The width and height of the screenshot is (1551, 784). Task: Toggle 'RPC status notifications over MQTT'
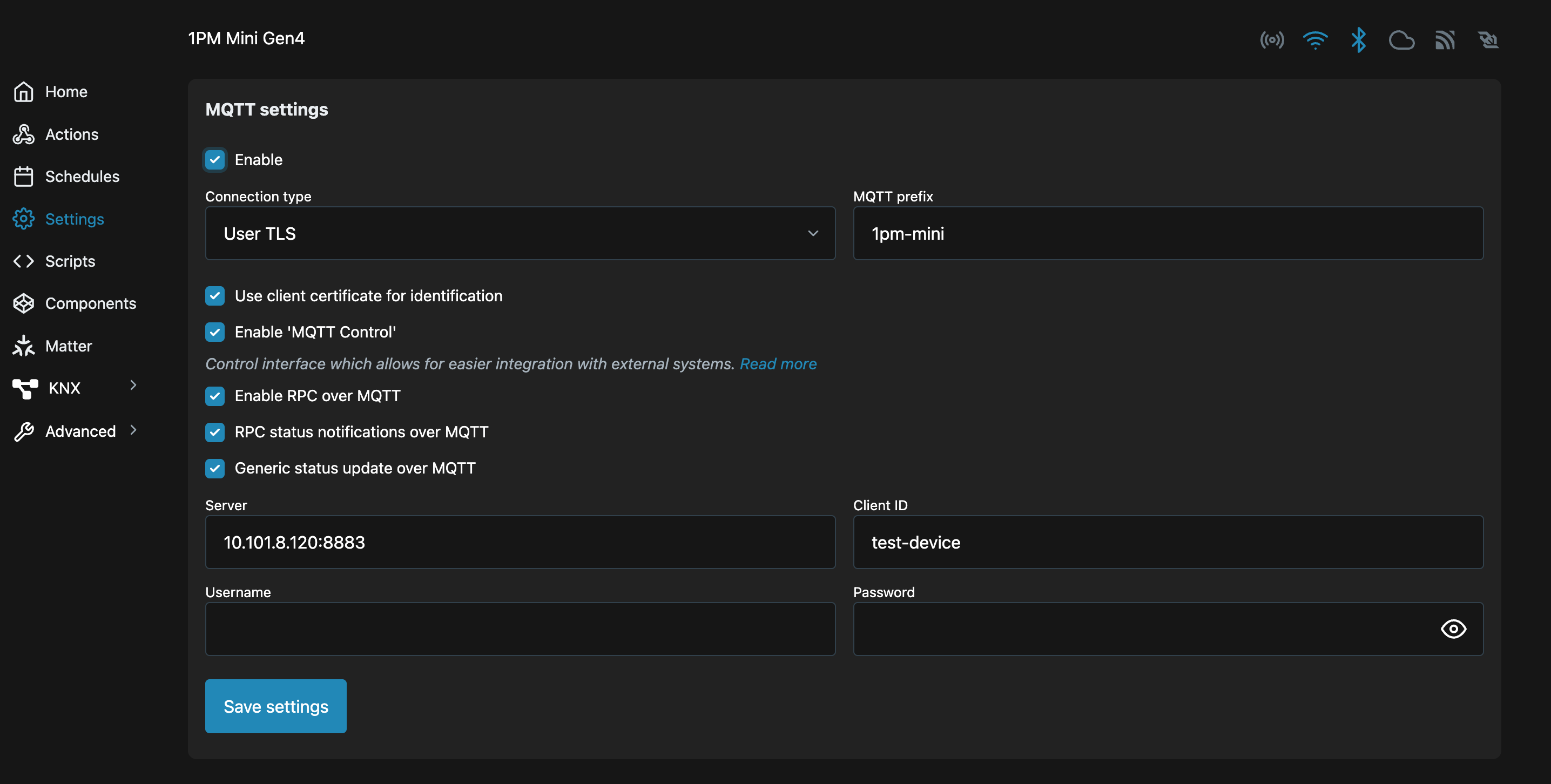click(215, 432)
